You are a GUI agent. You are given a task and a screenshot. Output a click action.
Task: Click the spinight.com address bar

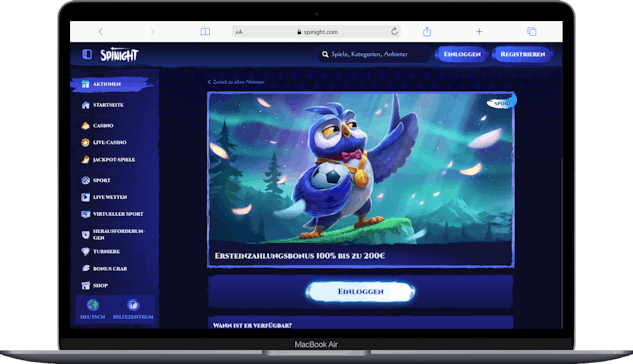(316, 31)
